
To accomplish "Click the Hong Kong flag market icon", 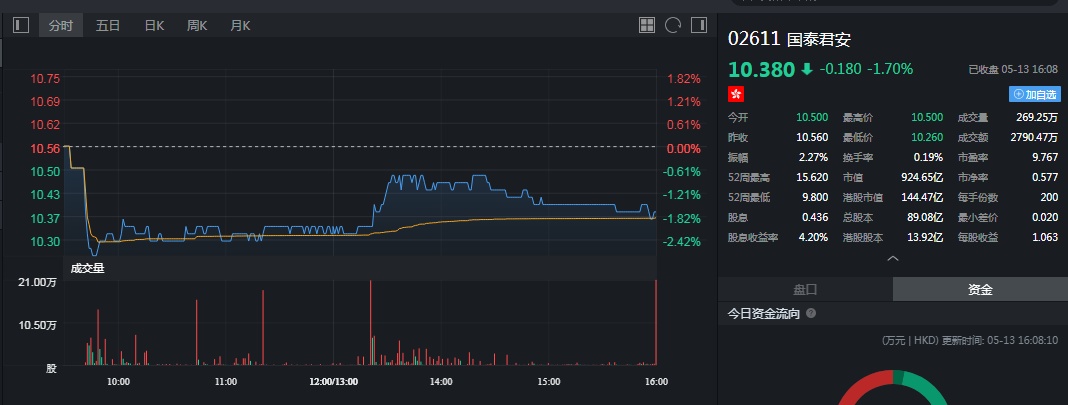I will tap(736, 94).
